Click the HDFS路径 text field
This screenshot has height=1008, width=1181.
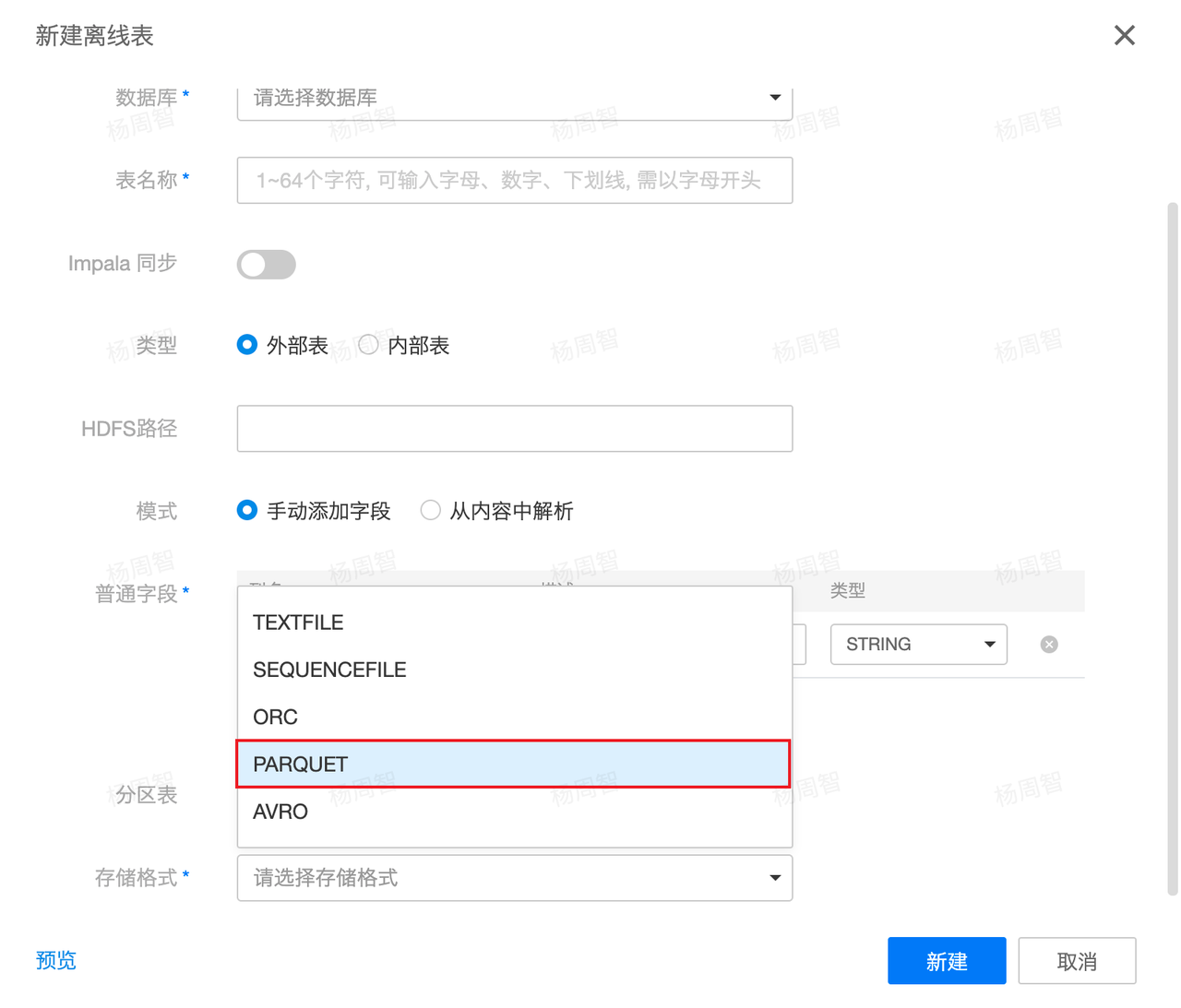point(514,429)
